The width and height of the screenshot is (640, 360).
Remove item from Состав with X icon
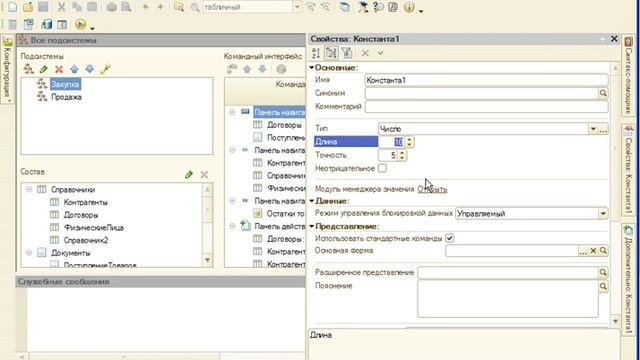(204, 175)
